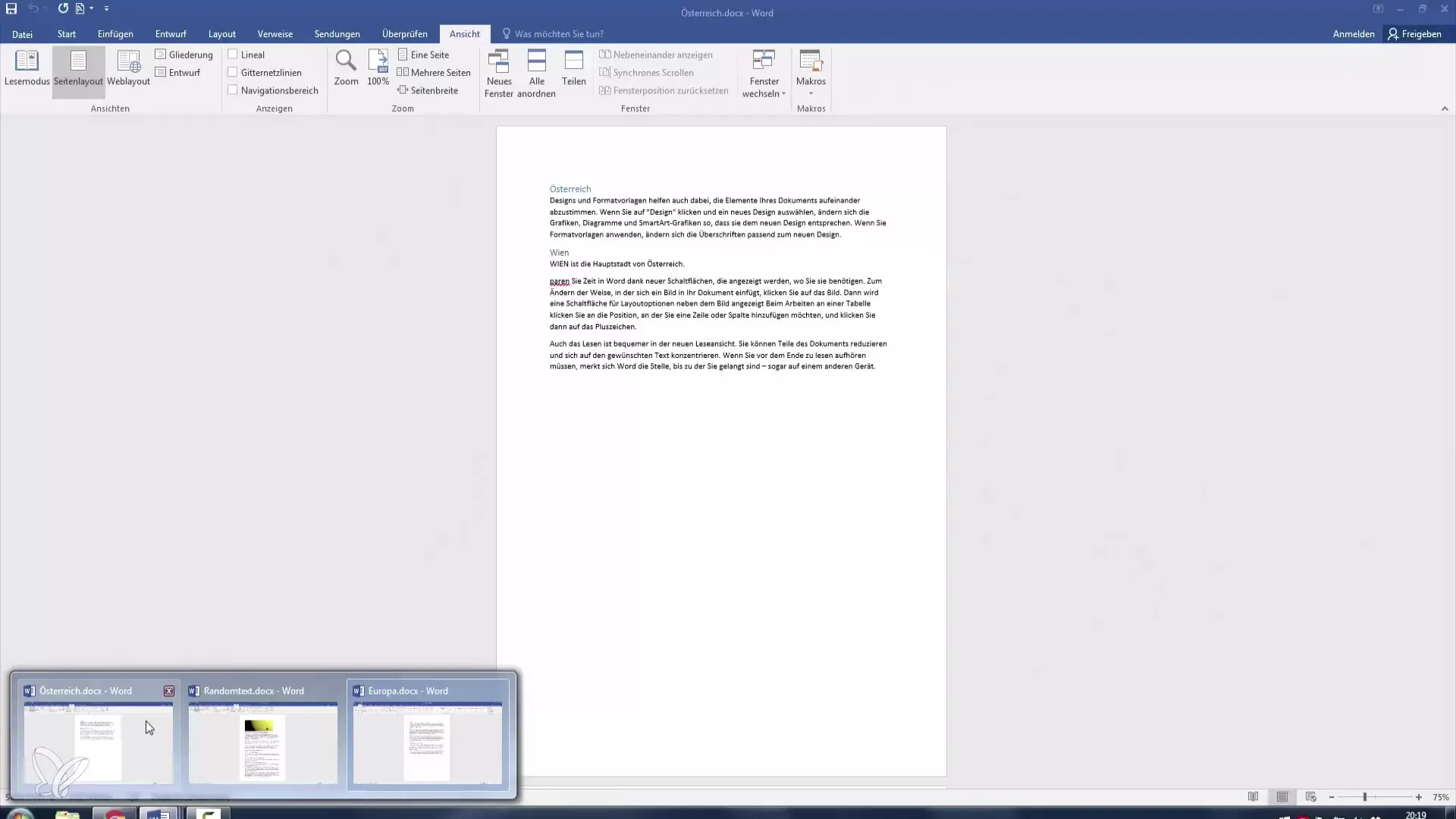Image resolution: width=1456 pixels, height=819 pixels.
Task: Select Mehrere Seiten view option
Action: [x=436, y=72]
